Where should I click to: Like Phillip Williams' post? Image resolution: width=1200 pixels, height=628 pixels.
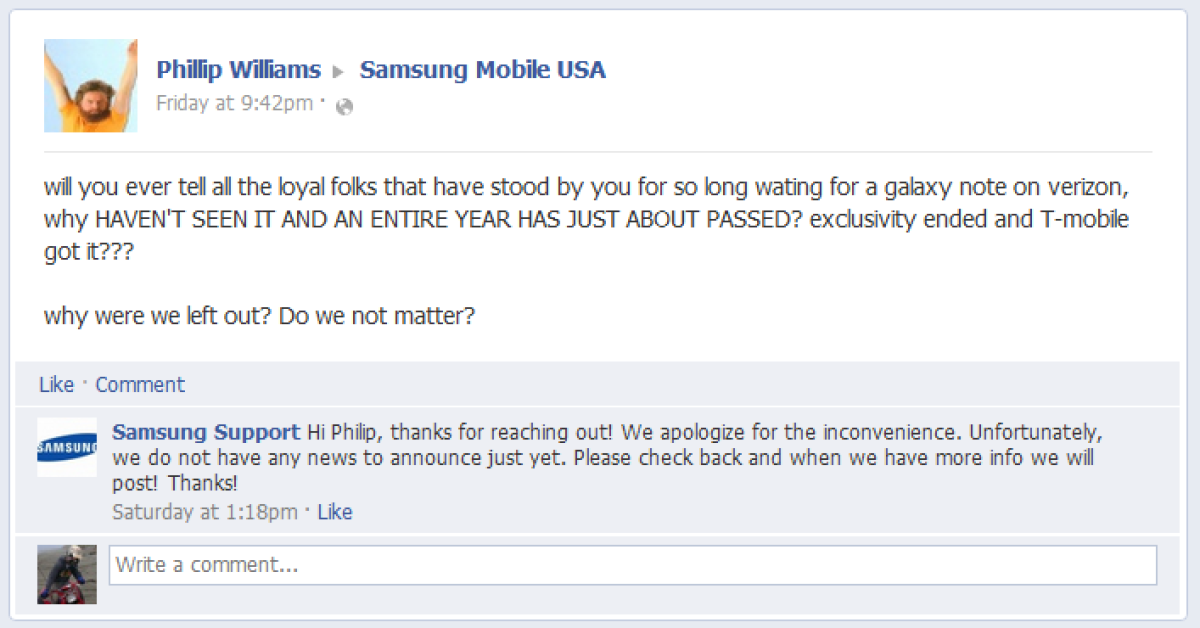(x=56, y=385)
